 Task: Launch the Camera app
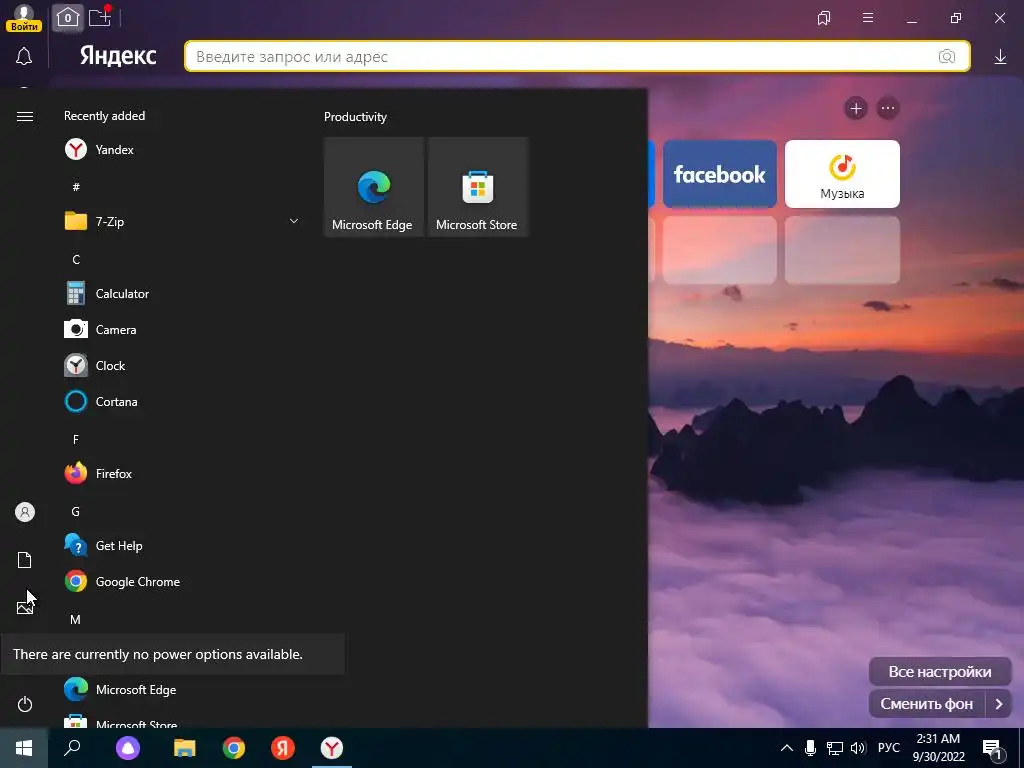coord(183,330)
